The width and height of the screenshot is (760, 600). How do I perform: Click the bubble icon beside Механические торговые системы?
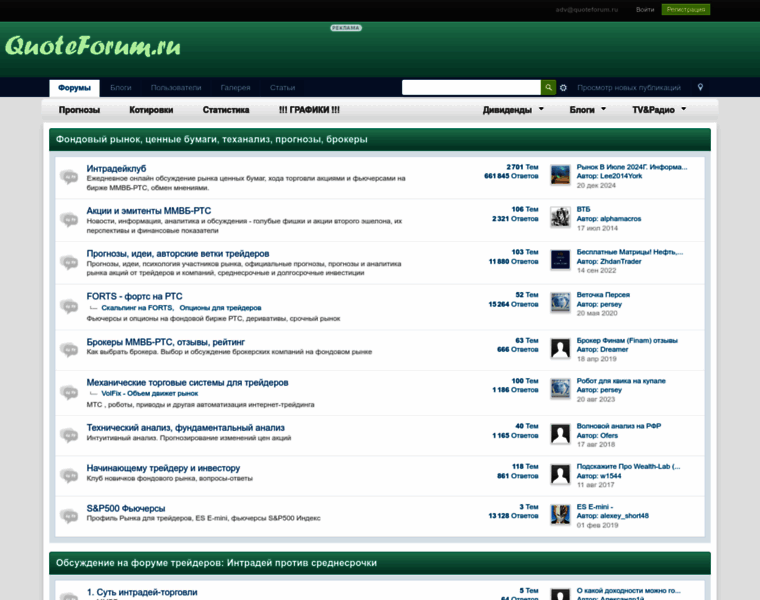(x=69, y=392)
